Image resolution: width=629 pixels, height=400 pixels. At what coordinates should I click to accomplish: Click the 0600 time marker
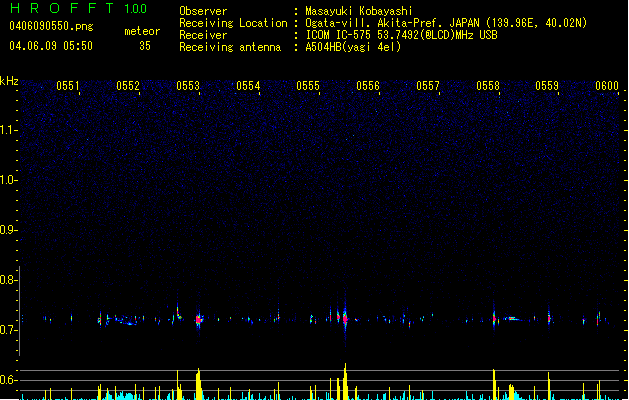[x=607, y=85]
